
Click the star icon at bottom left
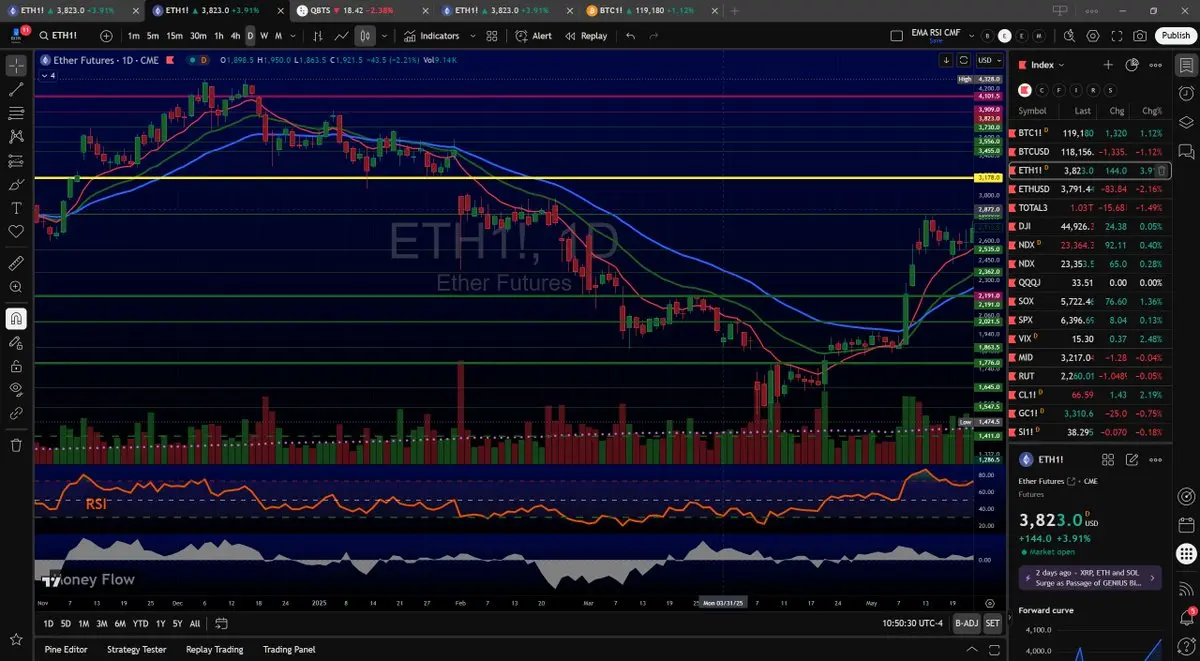[x=16, y=639]
